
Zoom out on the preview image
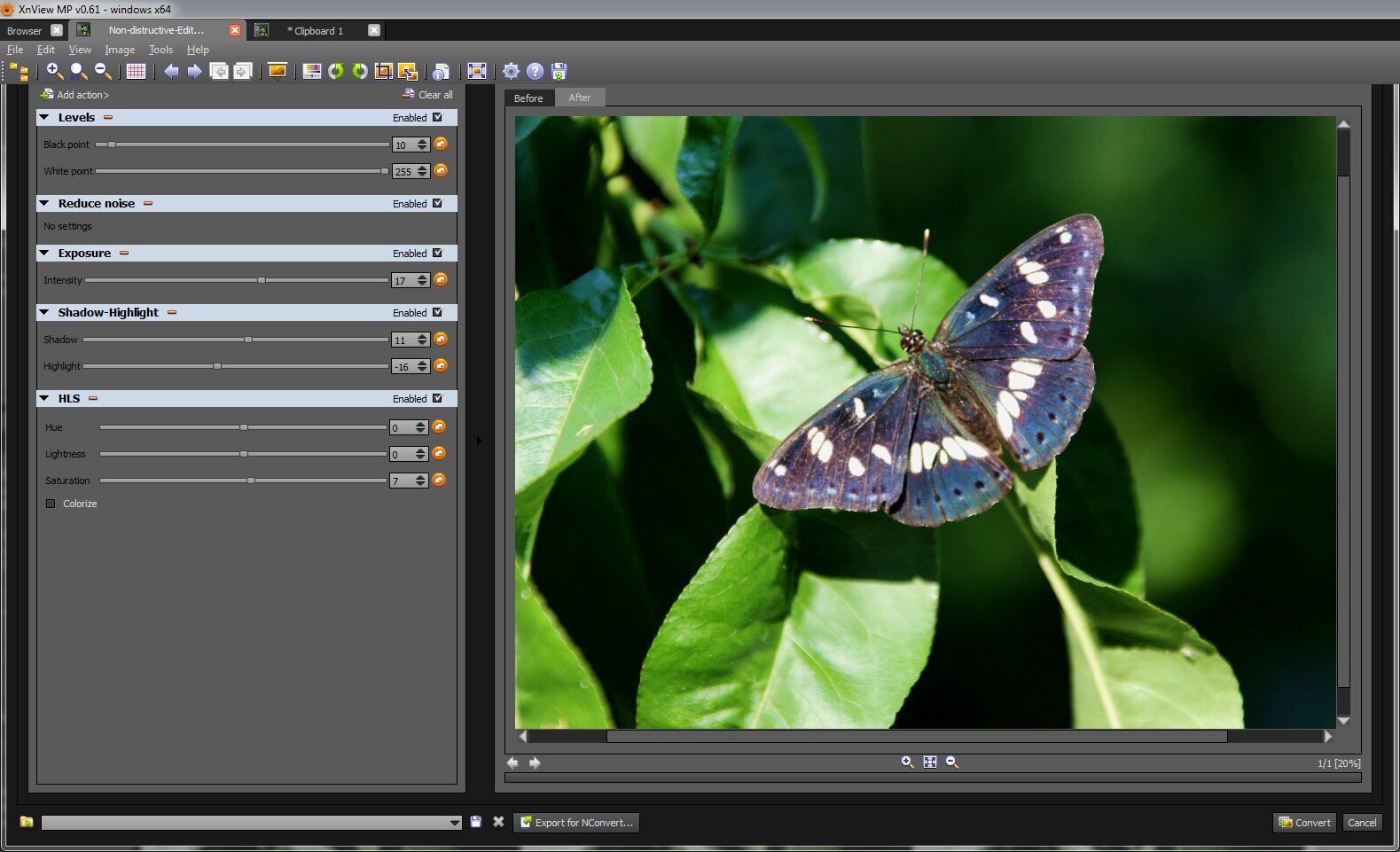click(x=952, y=762)
